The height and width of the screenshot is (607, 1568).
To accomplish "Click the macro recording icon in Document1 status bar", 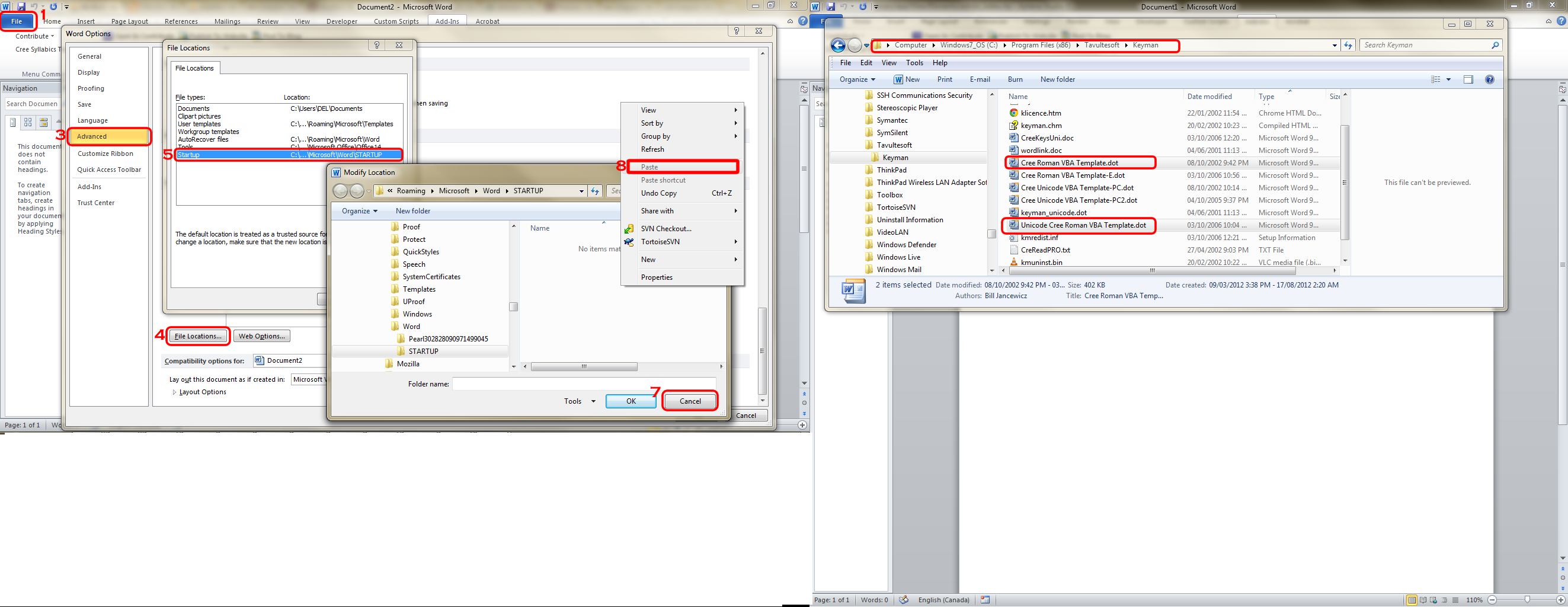I will tap(985, 600).
